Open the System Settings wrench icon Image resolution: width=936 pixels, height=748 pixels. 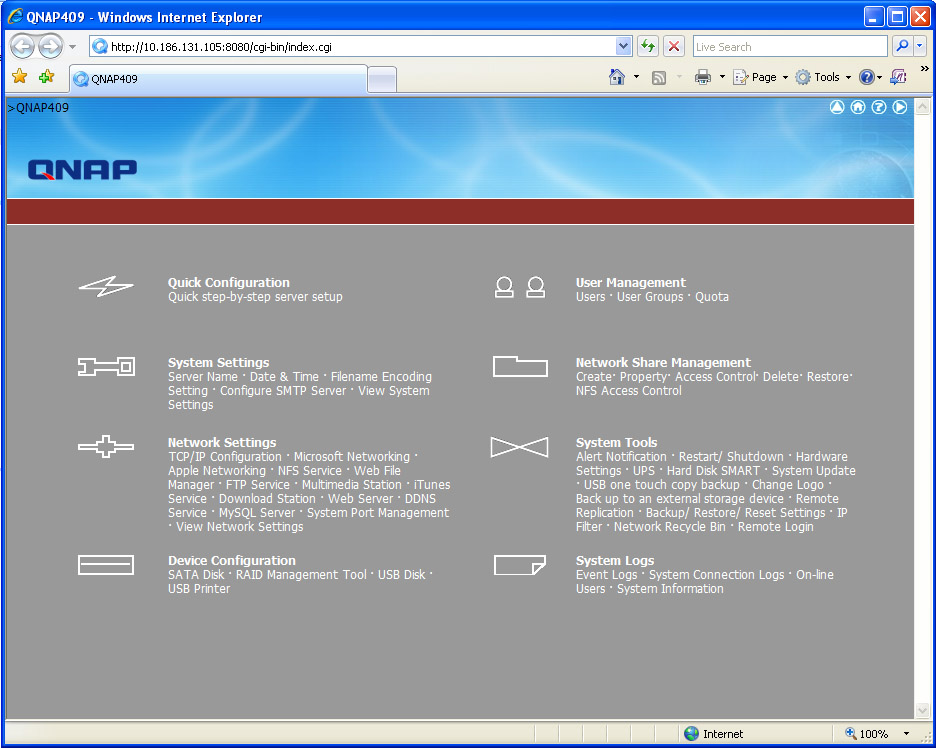[x=106, y=366]
